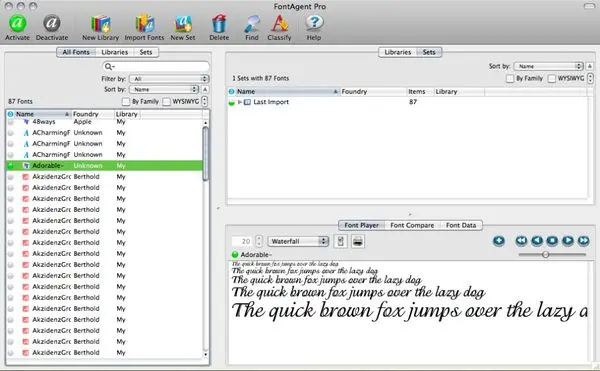Click the page setup icon beside Waterfall
This screenshot has height=371, width=600.
[x=341, y=241]
